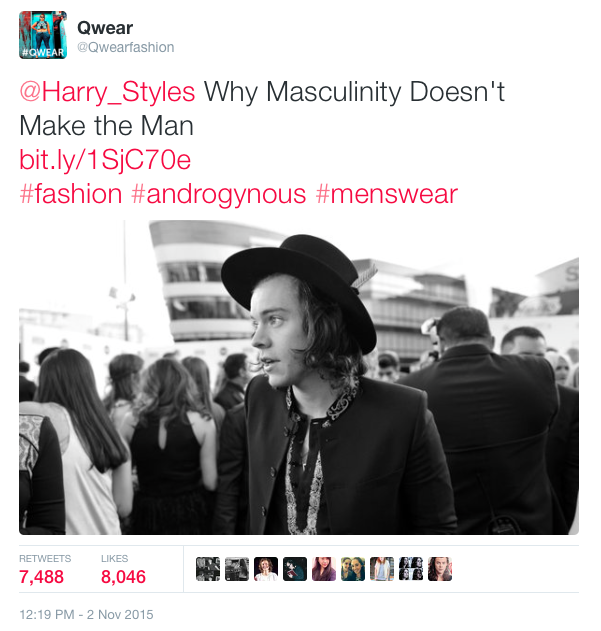Open the liker avatar showing two women together

(x=353, y=569)
